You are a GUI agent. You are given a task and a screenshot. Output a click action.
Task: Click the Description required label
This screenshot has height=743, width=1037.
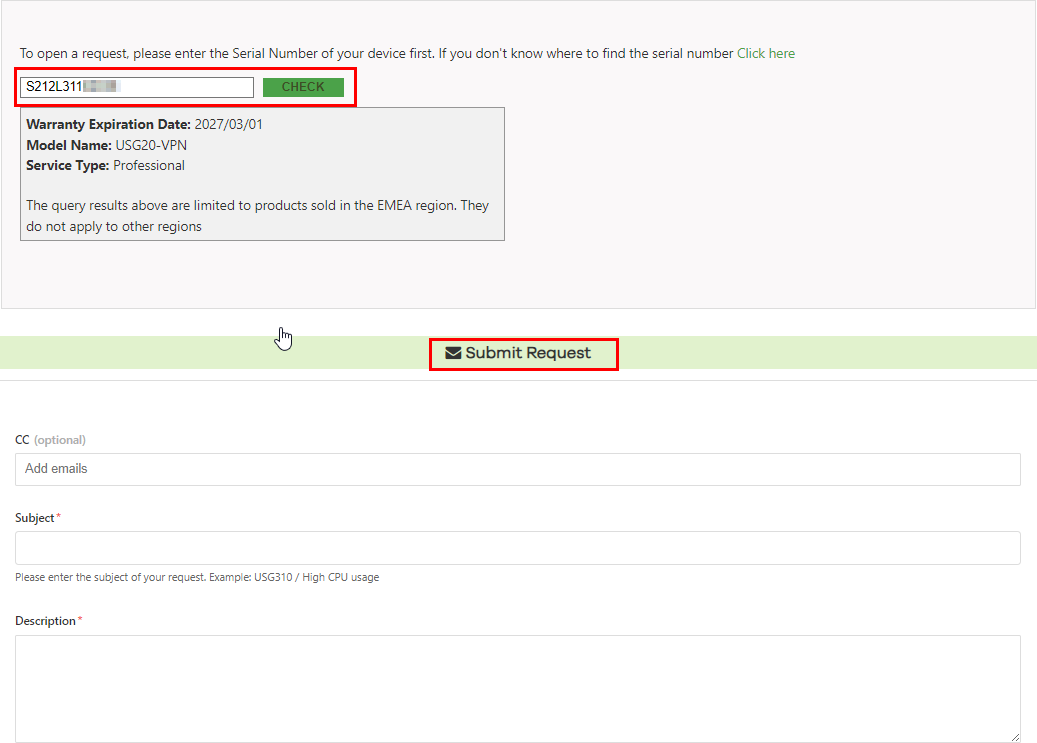(46, 621)
